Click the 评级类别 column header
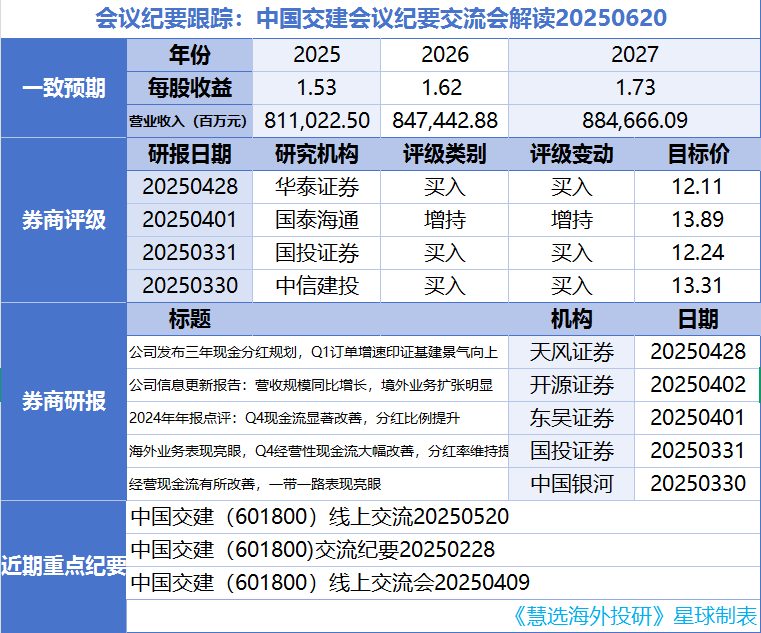The height and width of the screenshot is (633, 761). pos(444,154)
